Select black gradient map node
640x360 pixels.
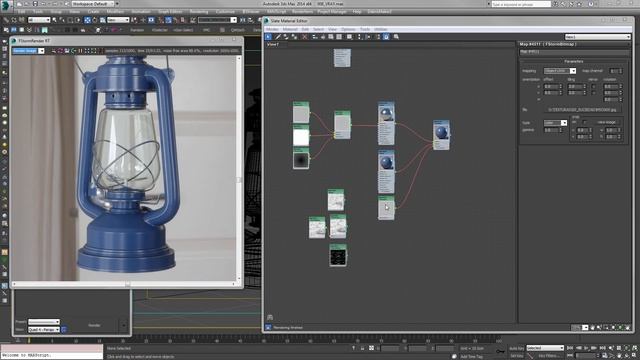pyautogui.click(x=301, y=158)
